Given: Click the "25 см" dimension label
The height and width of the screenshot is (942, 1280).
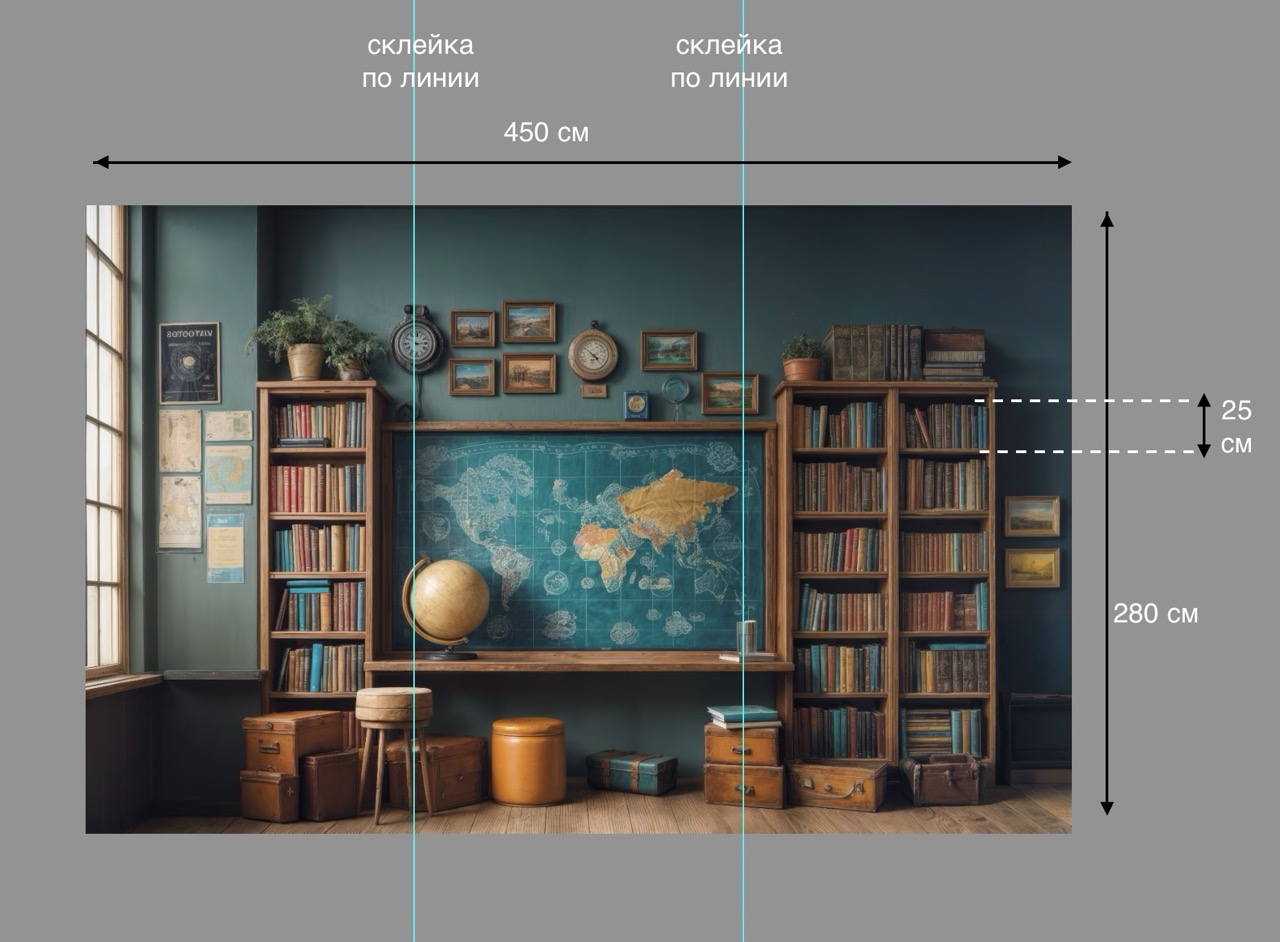Looking at the screenshot, I should pos(1236,426).
